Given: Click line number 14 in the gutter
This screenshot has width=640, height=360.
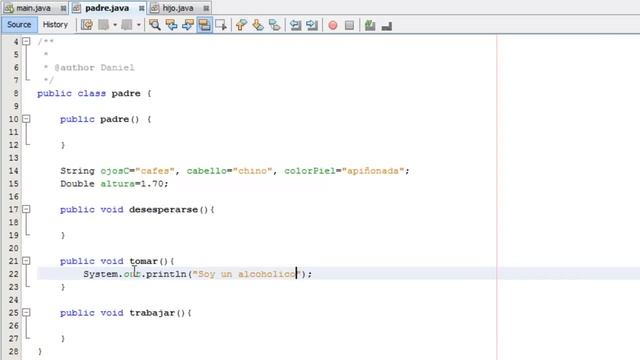Looking at the screenshot, I should 13,171.
